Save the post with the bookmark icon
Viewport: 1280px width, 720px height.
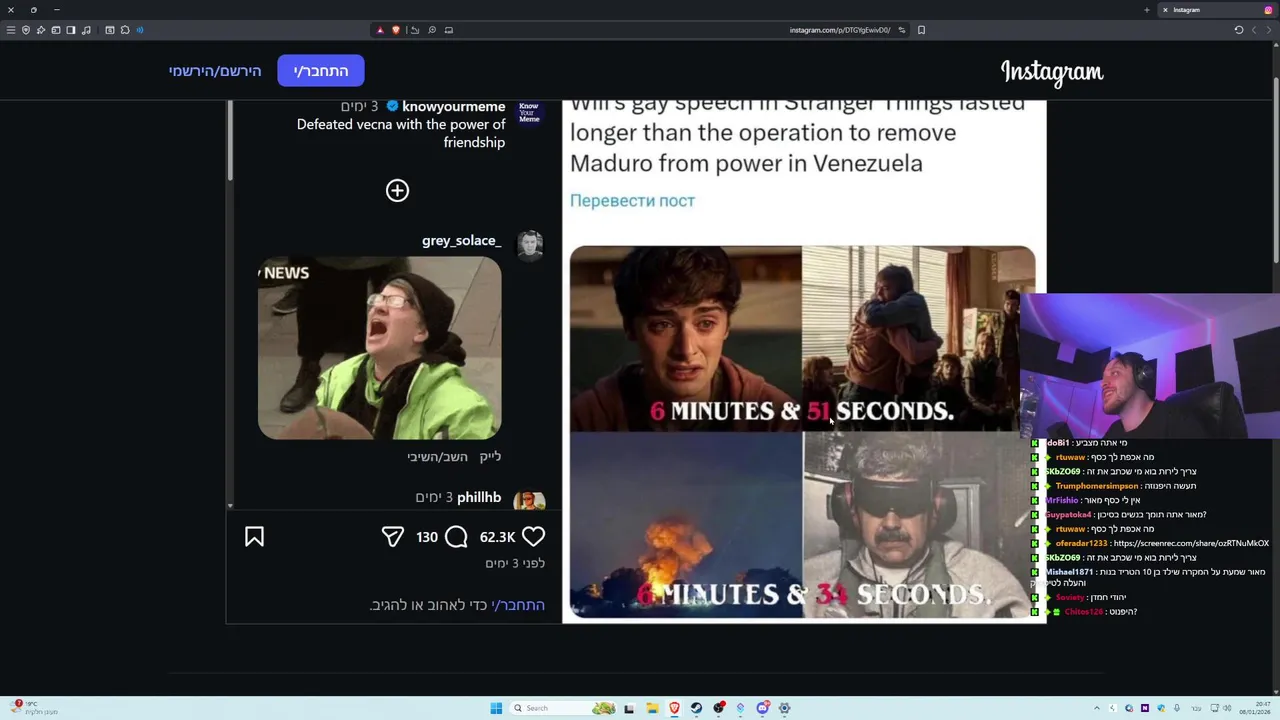(x=255, y=537)
